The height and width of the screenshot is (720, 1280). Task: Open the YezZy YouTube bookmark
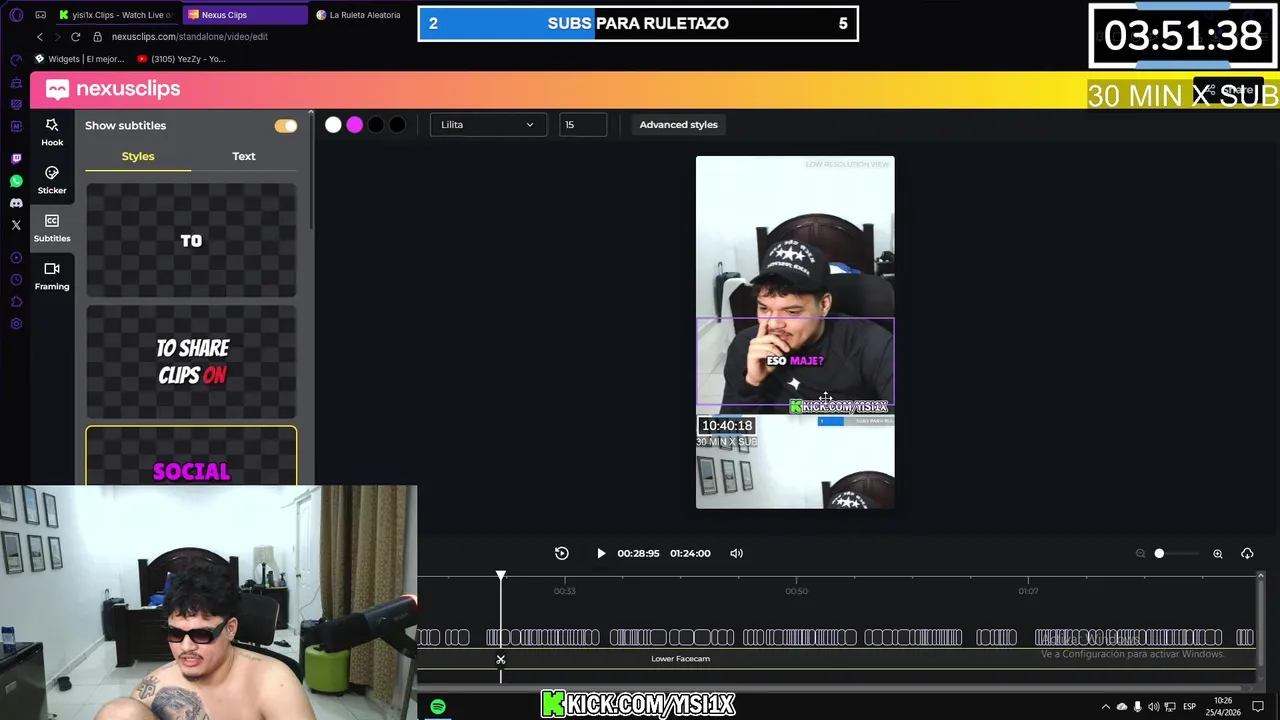(182, 59)
